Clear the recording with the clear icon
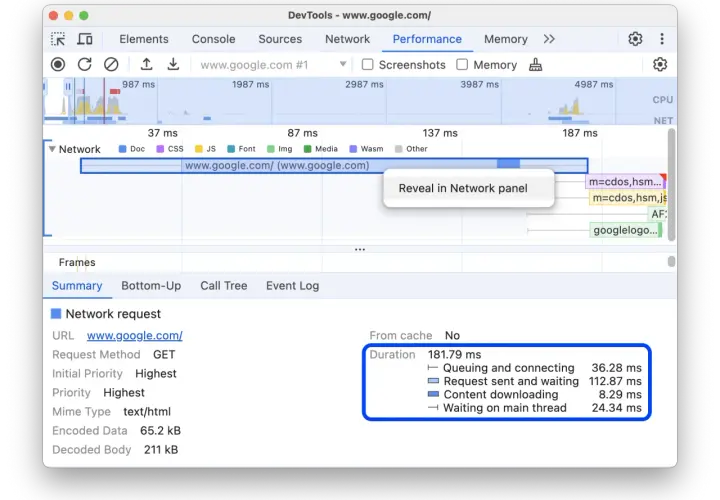Screen dimensions: 720x500 click(x=111, y=64)
